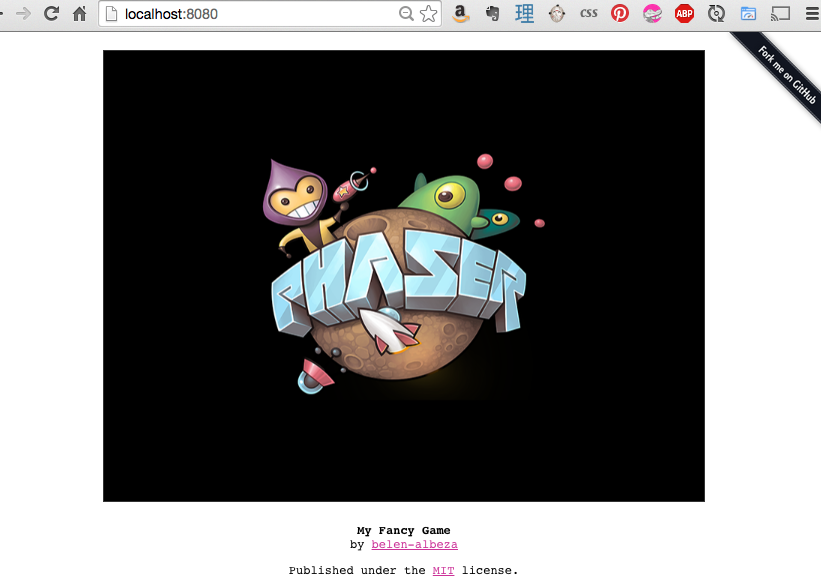
Task: Click the Pinterest extension button
Action: pyautogui.click(x=620, y=14)
